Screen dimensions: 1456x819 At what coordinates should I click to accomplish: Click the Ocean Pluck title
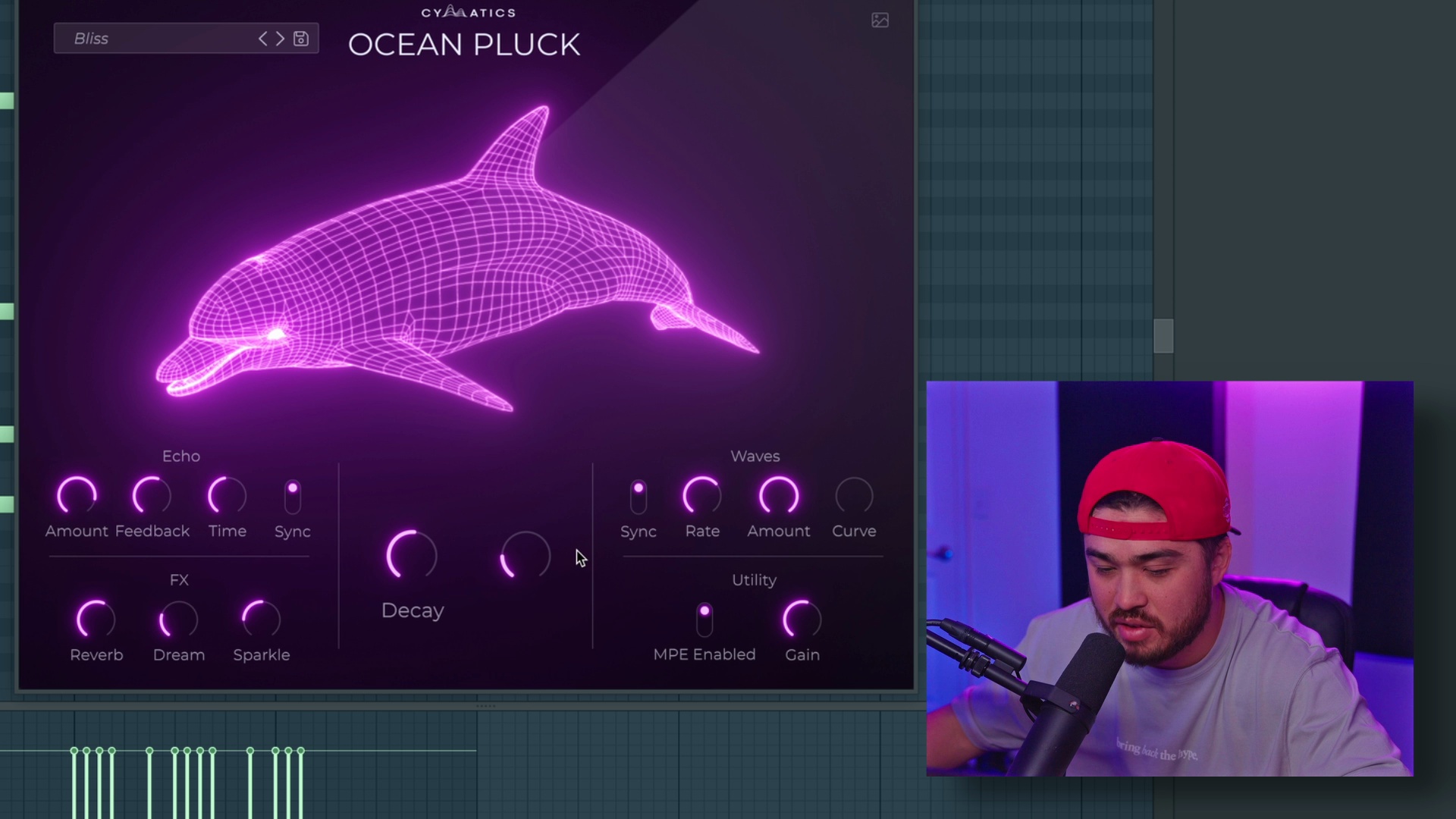point(464,45)
